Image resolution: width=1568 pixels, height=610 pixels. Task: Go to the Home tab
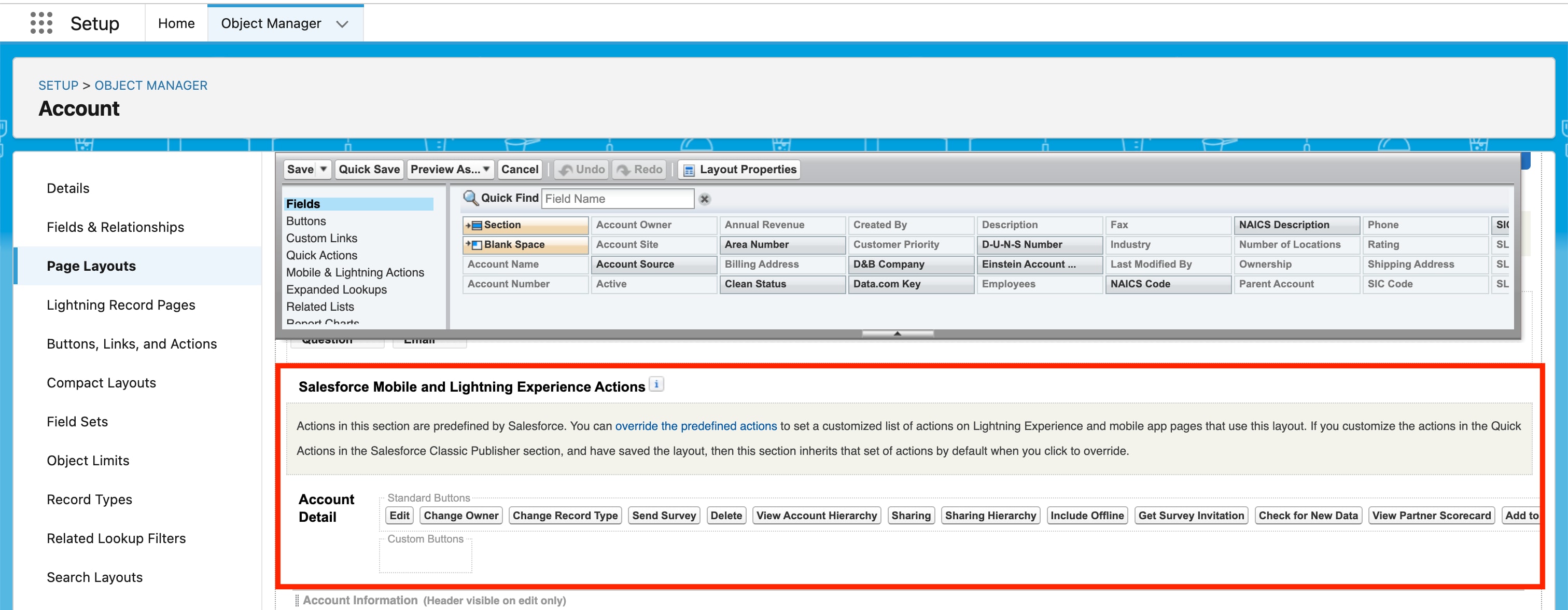point(176,23)
